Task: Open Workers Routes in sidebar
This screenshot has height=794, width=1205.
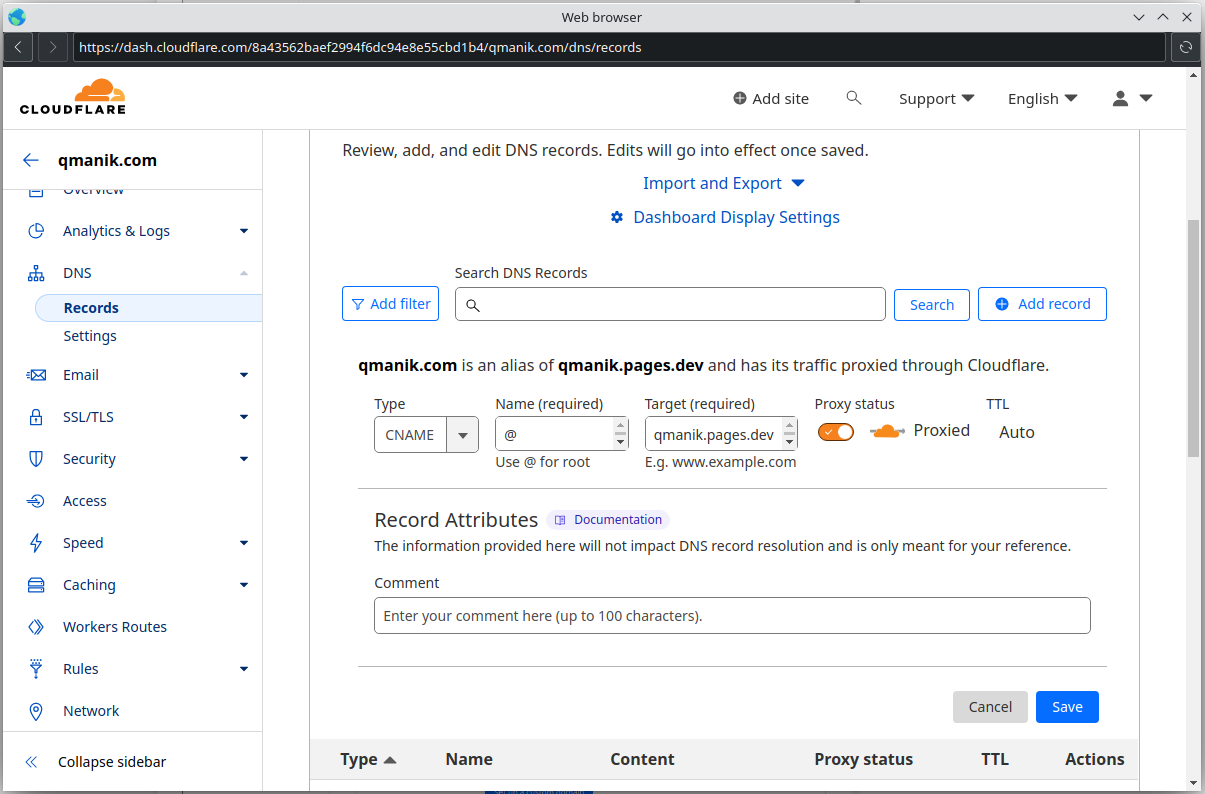Action: tap(114, 627)
